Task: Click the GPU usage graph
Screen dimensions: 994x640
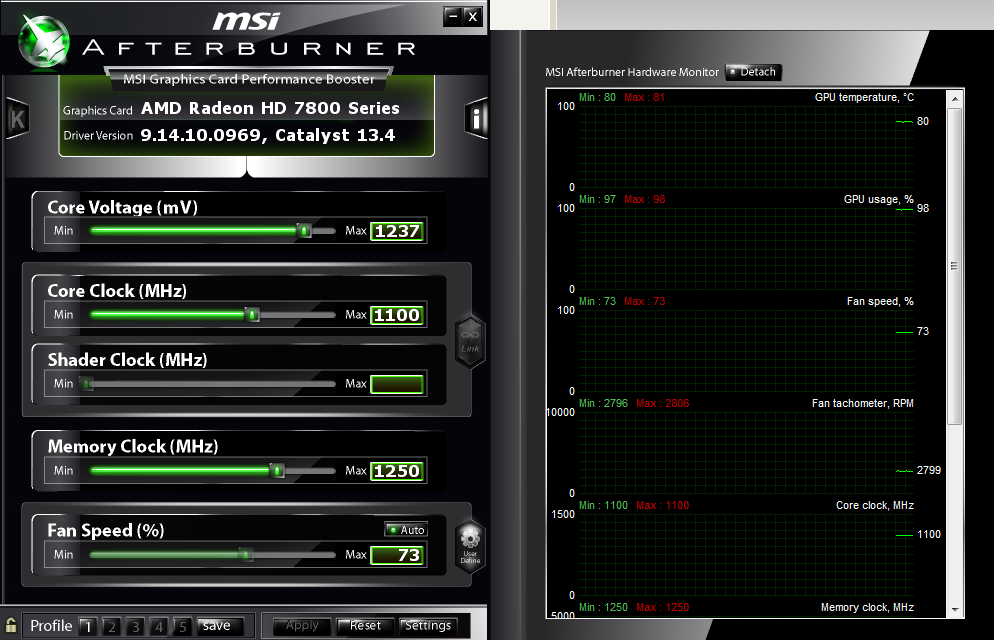Action: [x=746, y=248]
